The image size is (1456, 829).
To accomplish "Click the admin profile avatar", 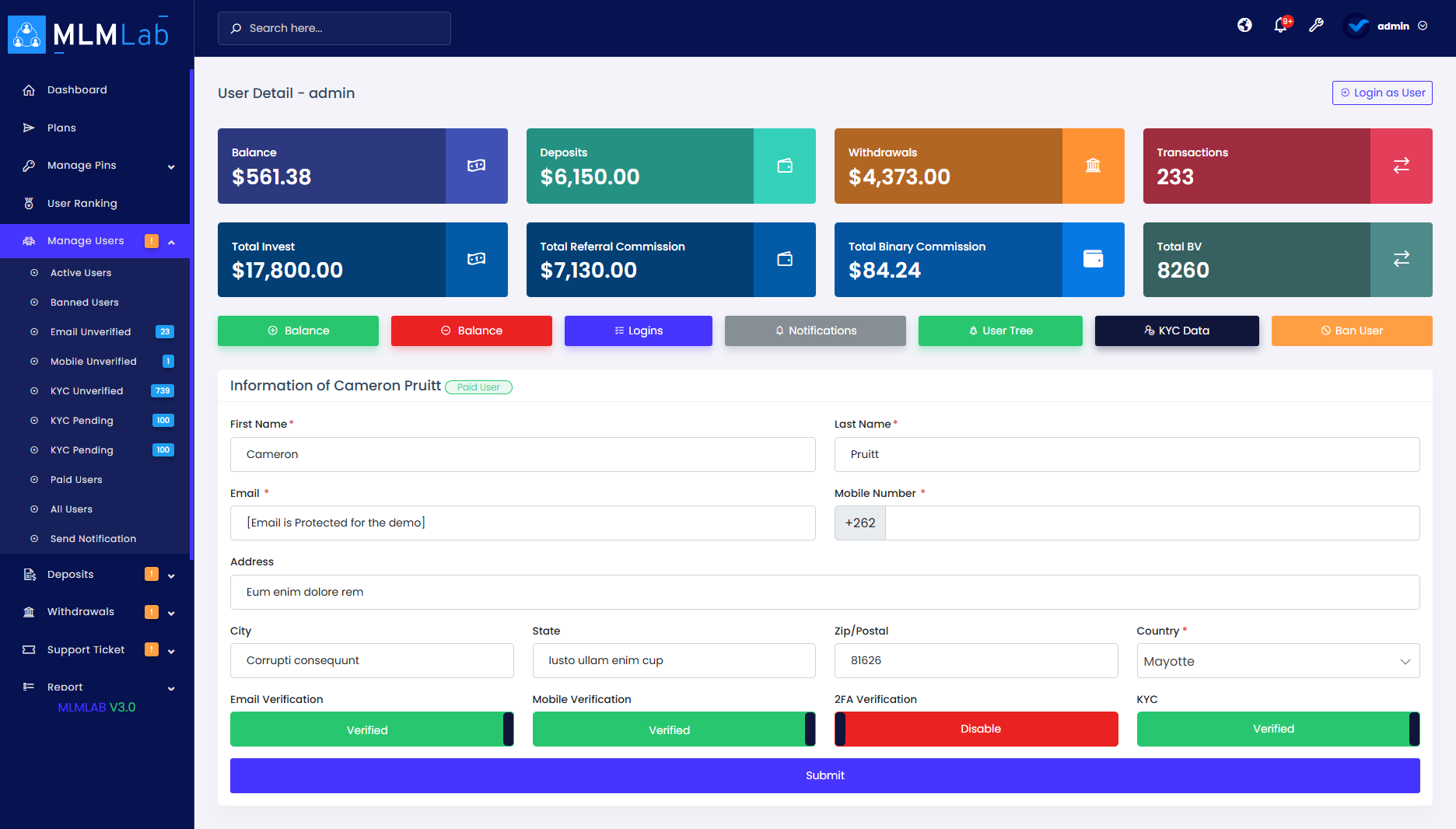I will 1357,26.
